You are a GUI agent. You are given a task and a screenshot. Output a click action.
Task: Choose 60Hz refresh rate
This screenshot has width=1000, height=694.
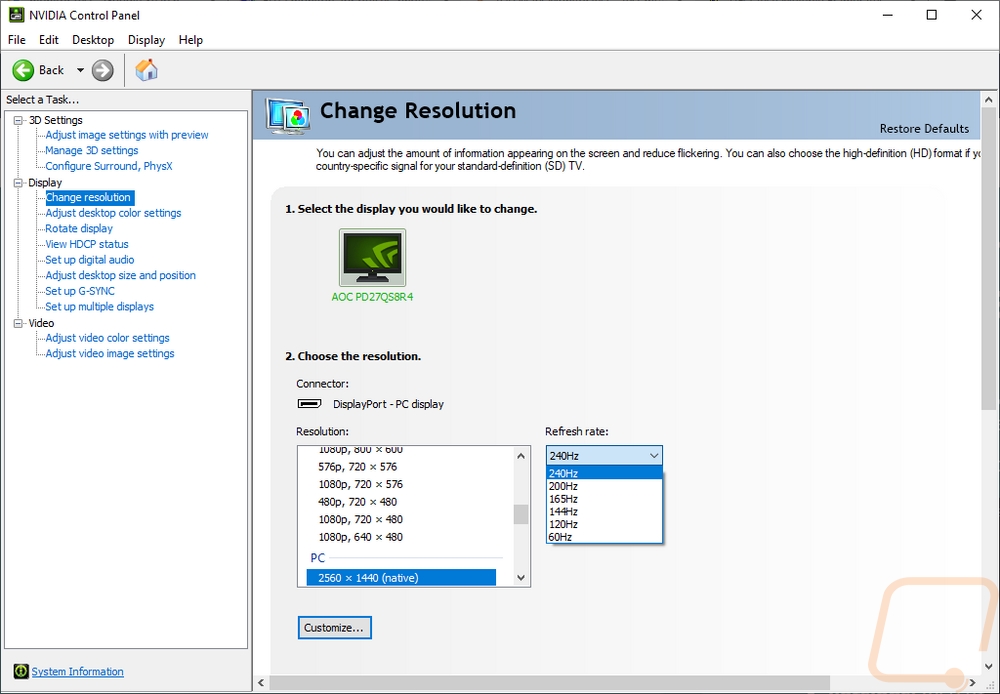pos(604,537)
